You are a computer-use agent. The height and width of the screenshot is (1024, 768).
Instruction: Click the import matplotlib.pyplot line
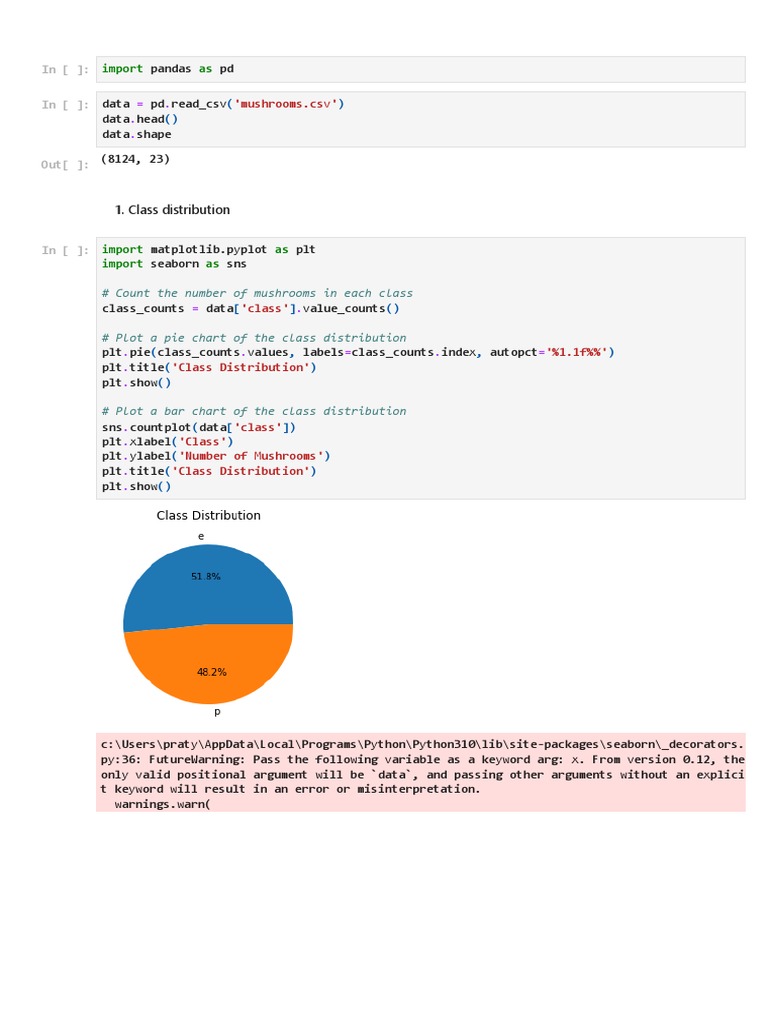tap(208, 249)
